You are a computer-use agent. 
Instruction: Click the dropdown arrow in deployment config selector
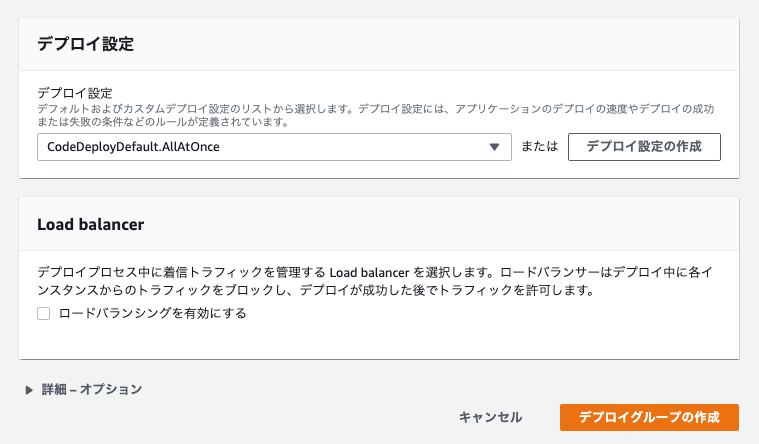pos(494,147)
